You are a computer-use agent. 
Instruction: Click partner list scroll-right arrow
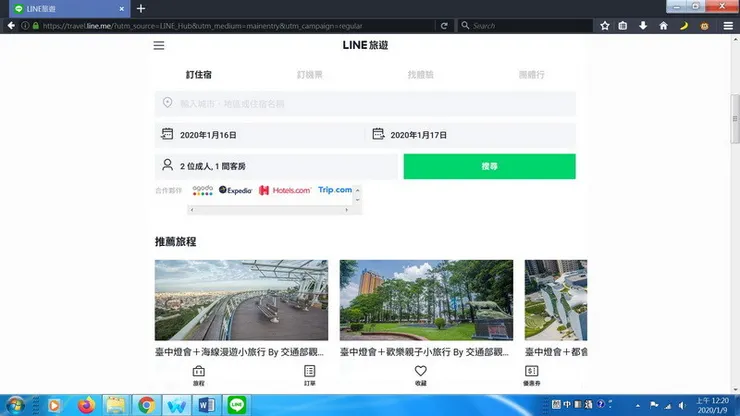(x=346, y=210)
